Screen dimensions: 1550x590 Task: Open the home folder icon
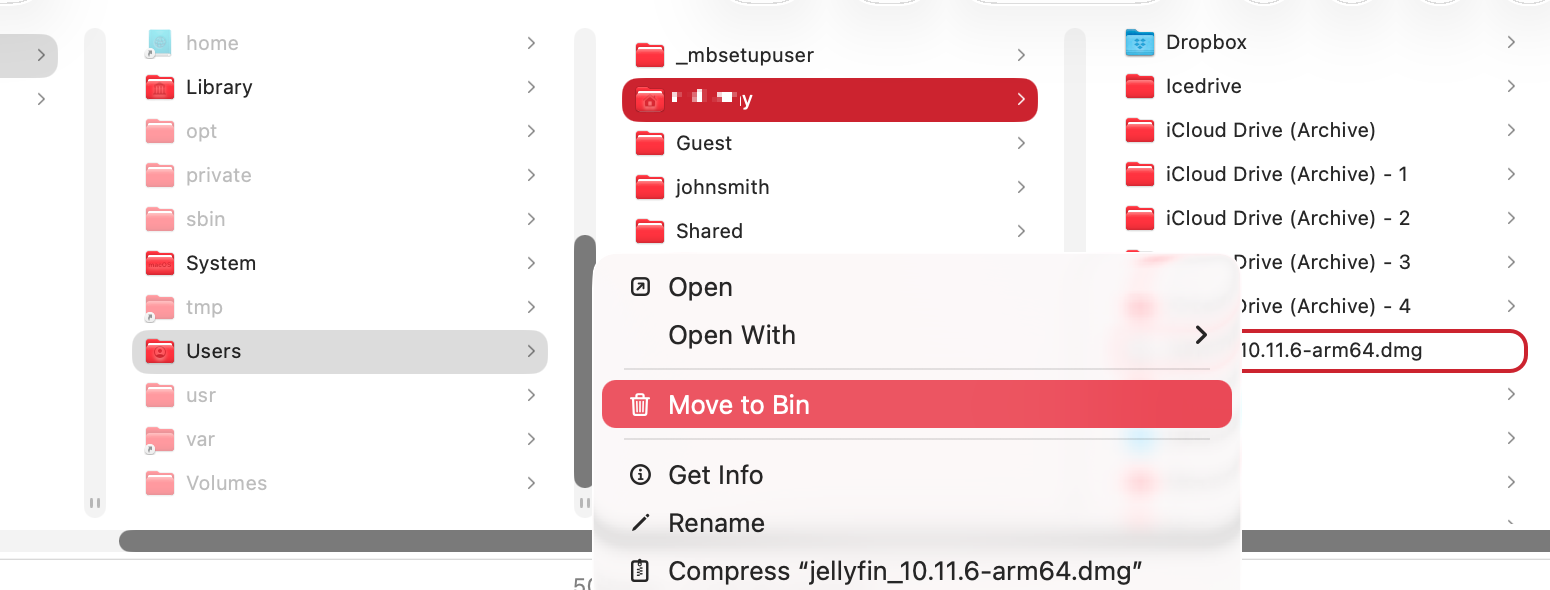coord(160,43)
